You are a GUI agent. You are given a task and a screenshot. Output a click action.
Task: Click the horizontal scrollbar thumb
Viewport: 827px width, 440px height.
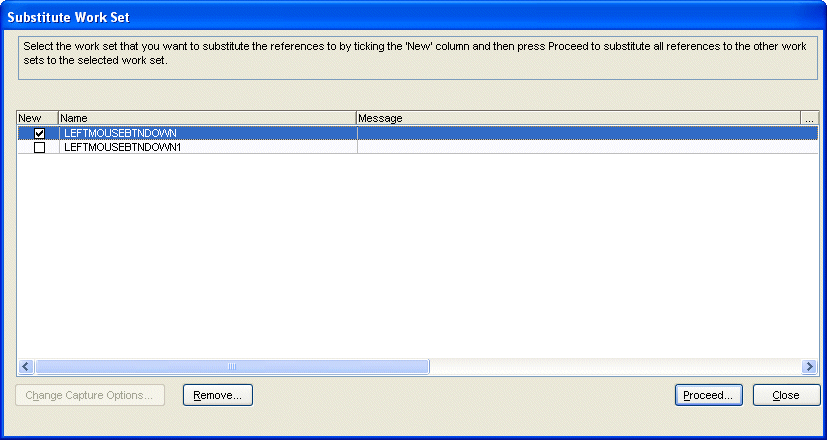click(x=232, y=367)
